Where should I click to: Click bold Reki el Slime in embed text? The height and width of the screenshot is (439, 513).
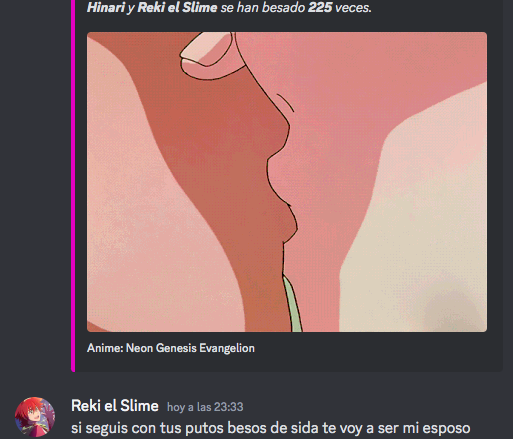tap(177, 7)
